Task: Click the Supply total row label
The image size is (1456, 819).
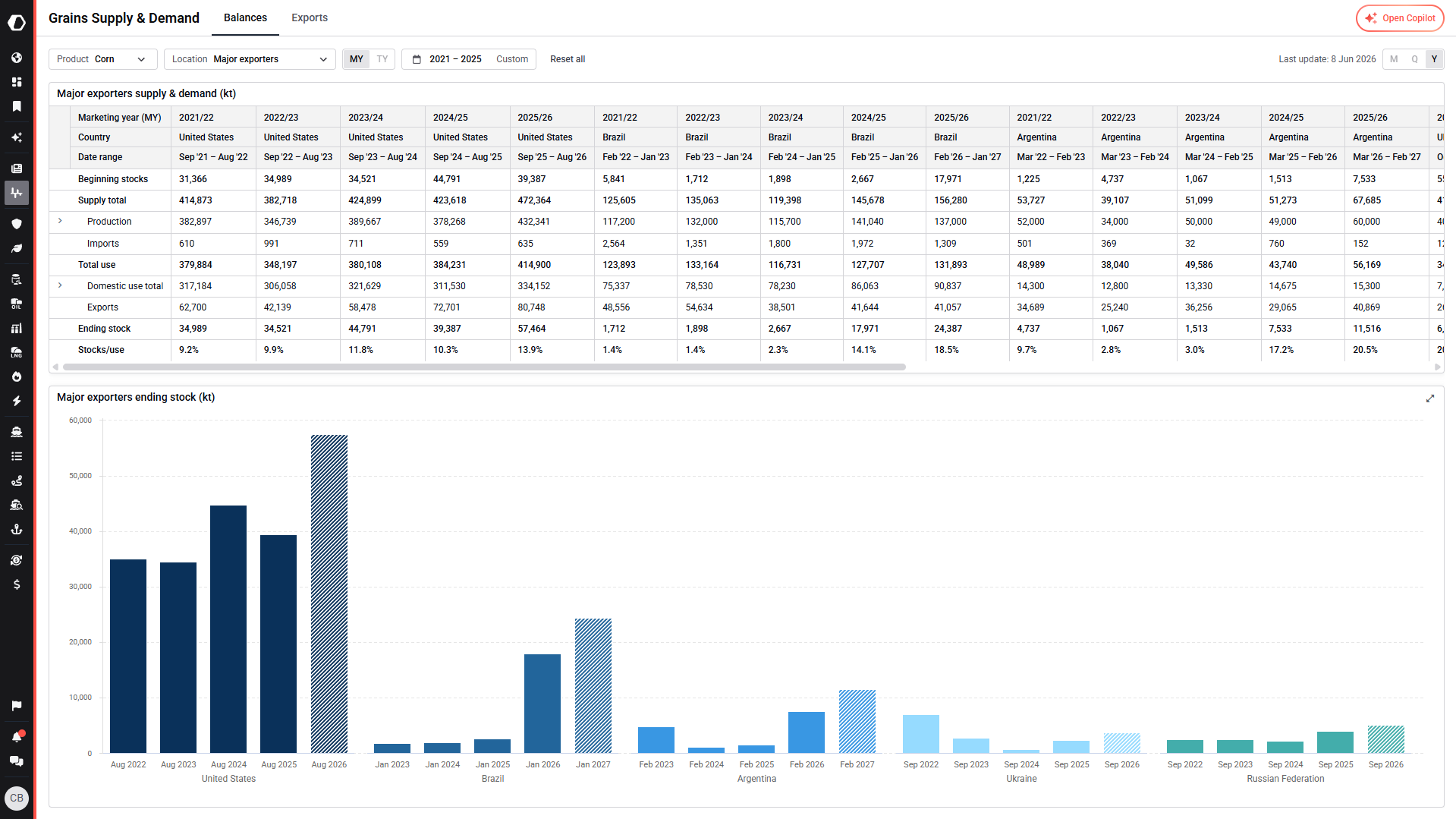Action: [x=102, y=200]
